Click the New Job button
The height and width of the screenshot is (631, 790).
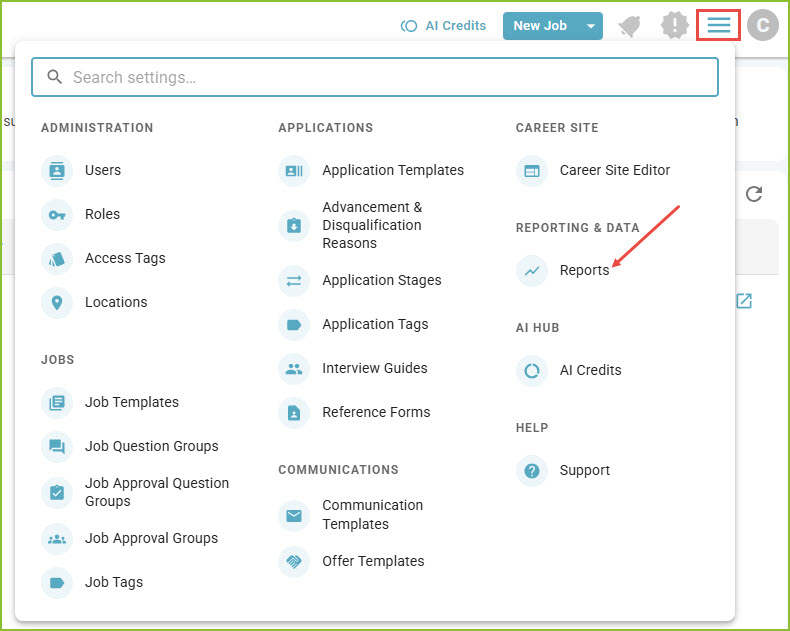pos(540,26)
